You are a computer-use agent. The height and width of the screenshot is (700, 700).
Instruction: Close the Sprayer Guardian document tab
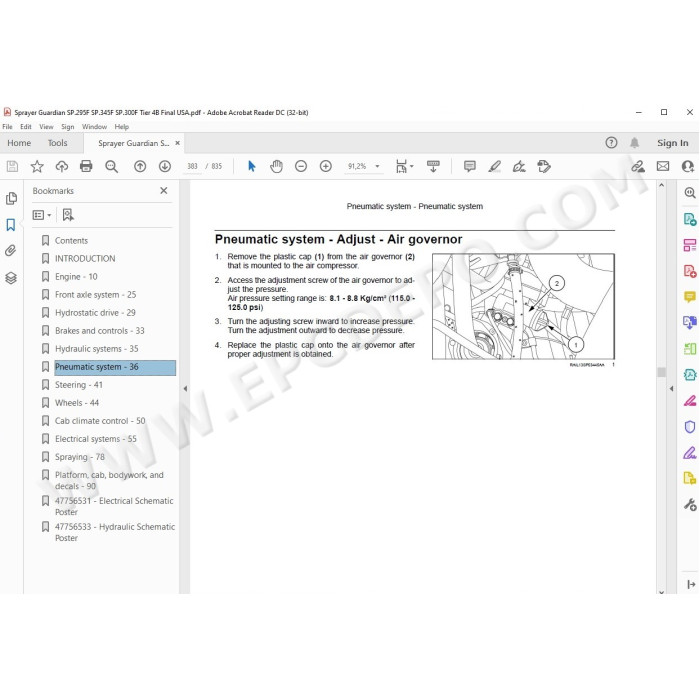177,143
